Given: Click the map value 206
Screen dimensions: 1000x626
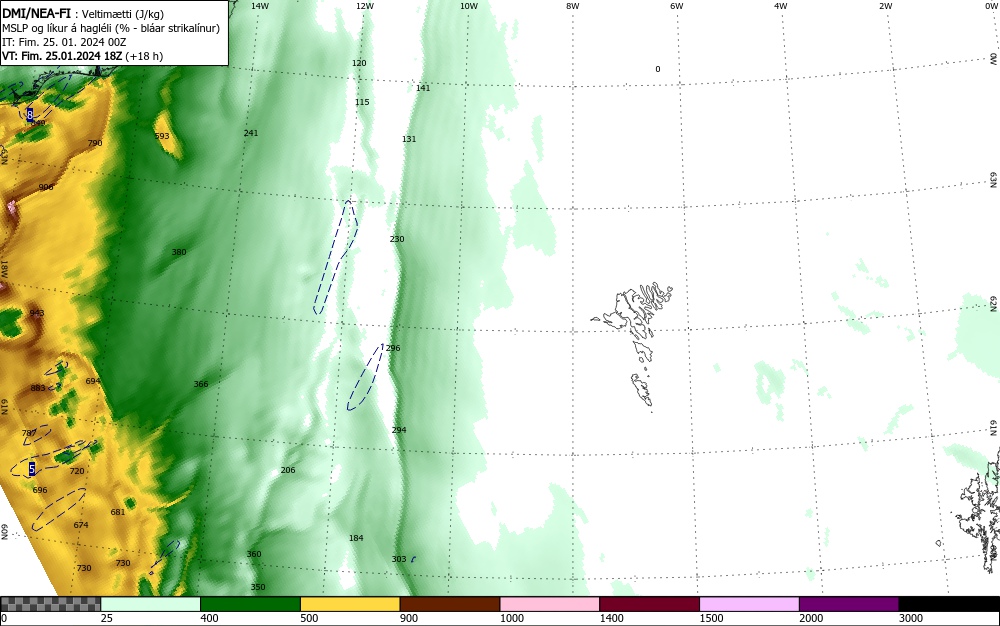Looking at the screenshot, I should click(x=288, y=470).
